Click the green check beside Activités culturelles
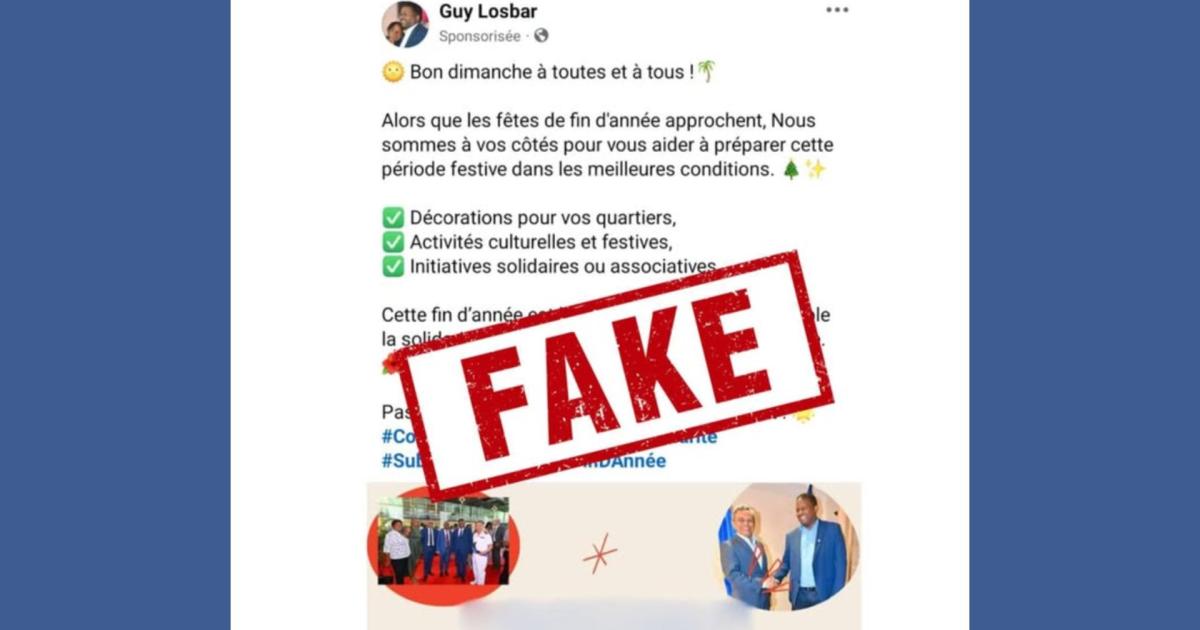This screenshot has width=1200, height=630. pos(393,242)
